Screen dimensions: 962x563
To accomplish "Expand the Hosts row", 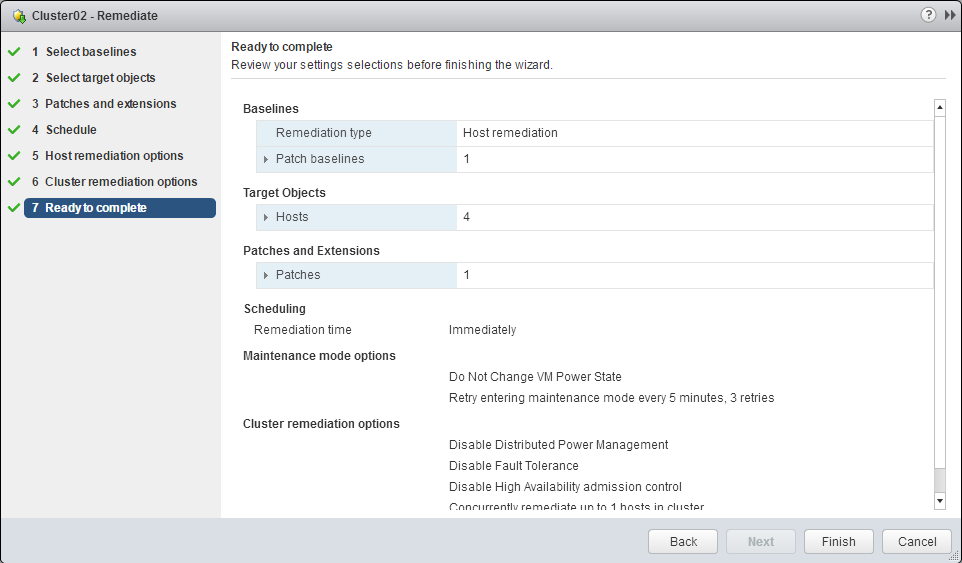I will pyautogui.click(x=266, y=217).
